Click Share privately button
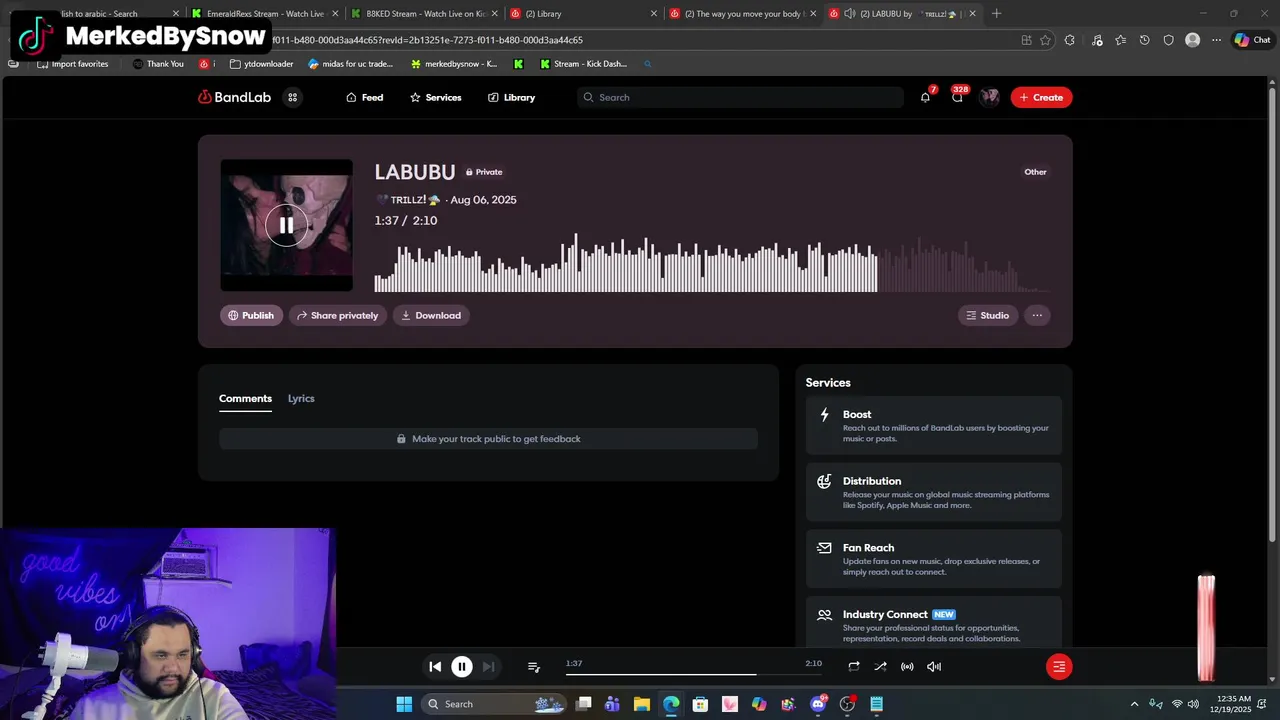This screenshot has width=1280, height=720. (x=337, y=315)
